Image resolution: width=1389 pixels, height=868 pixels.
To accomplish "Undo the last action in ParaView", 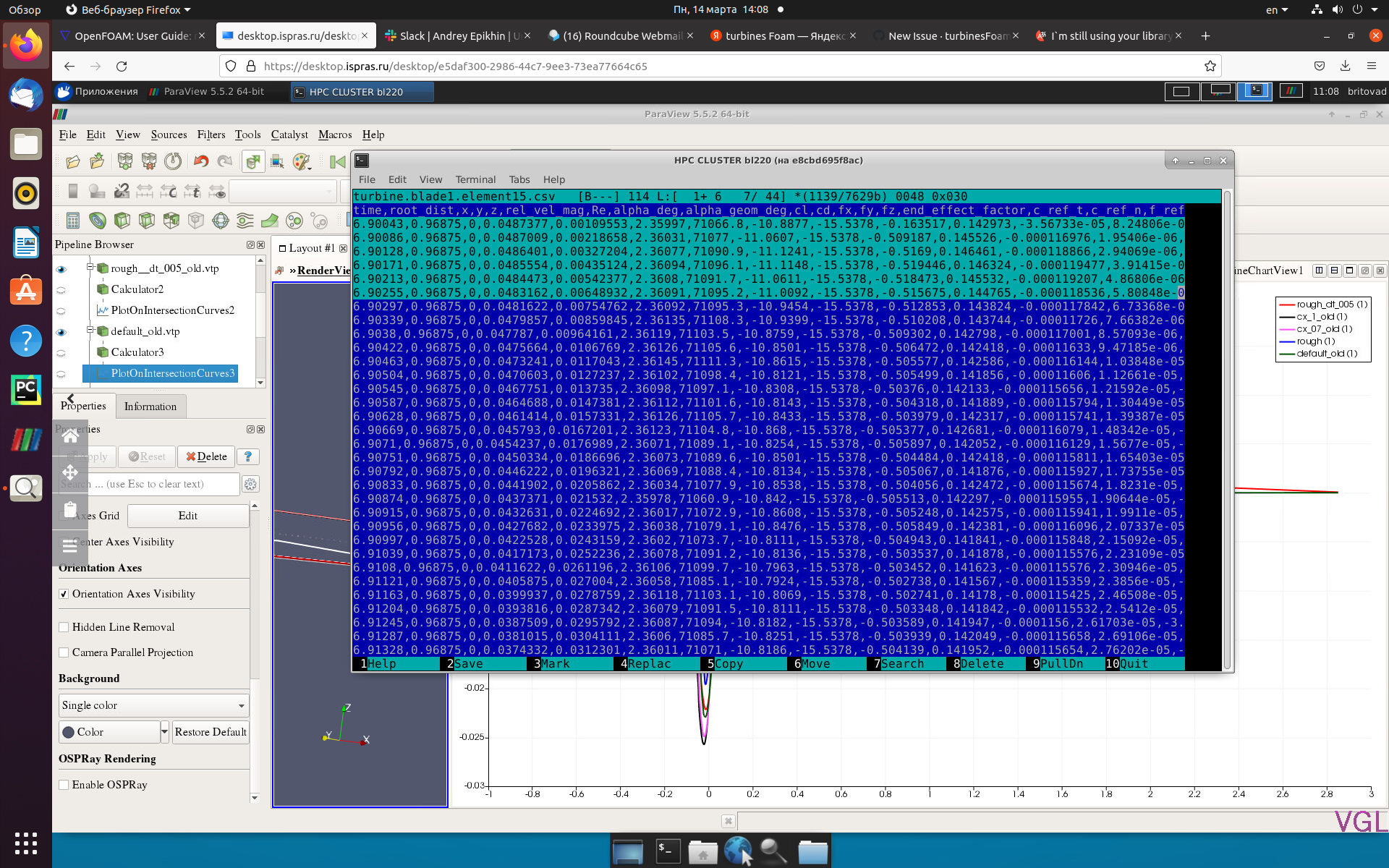I will tap(201, 161).
